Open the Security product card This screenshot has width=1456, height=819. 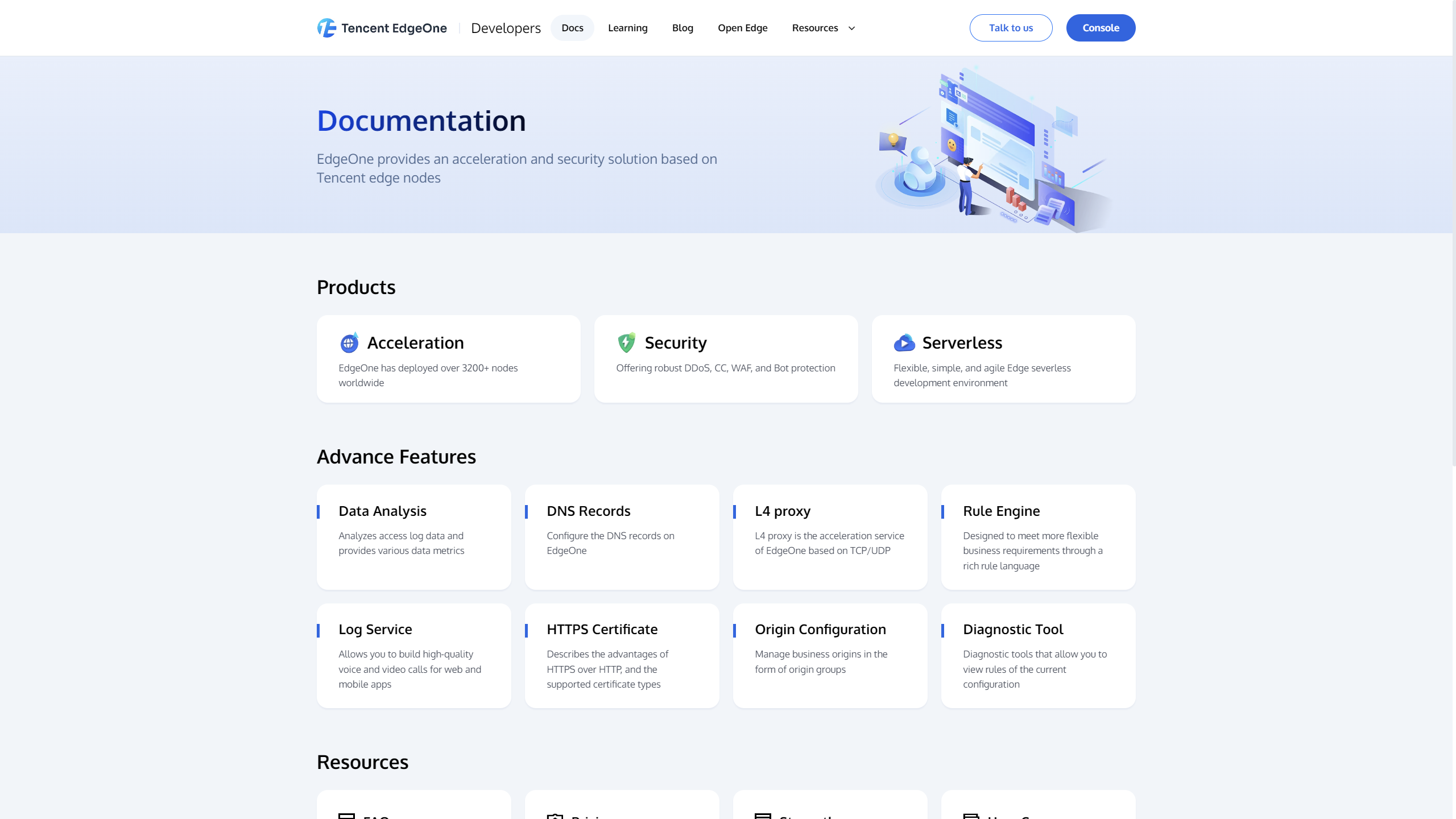(726, 359)
